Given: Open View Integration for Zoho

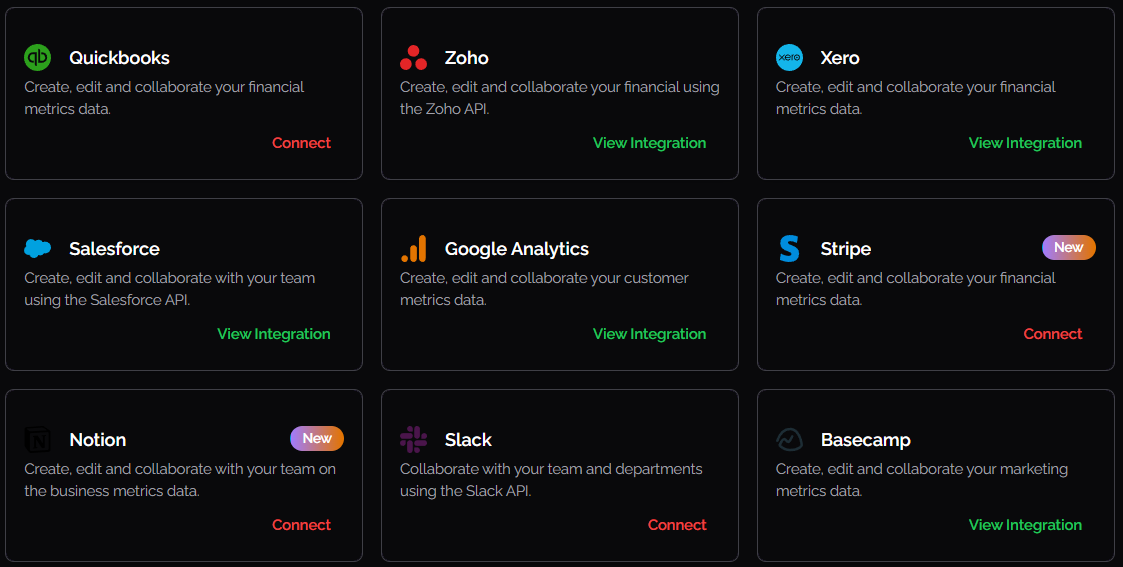Looking at the screenshot, I should tap(649, 143).
